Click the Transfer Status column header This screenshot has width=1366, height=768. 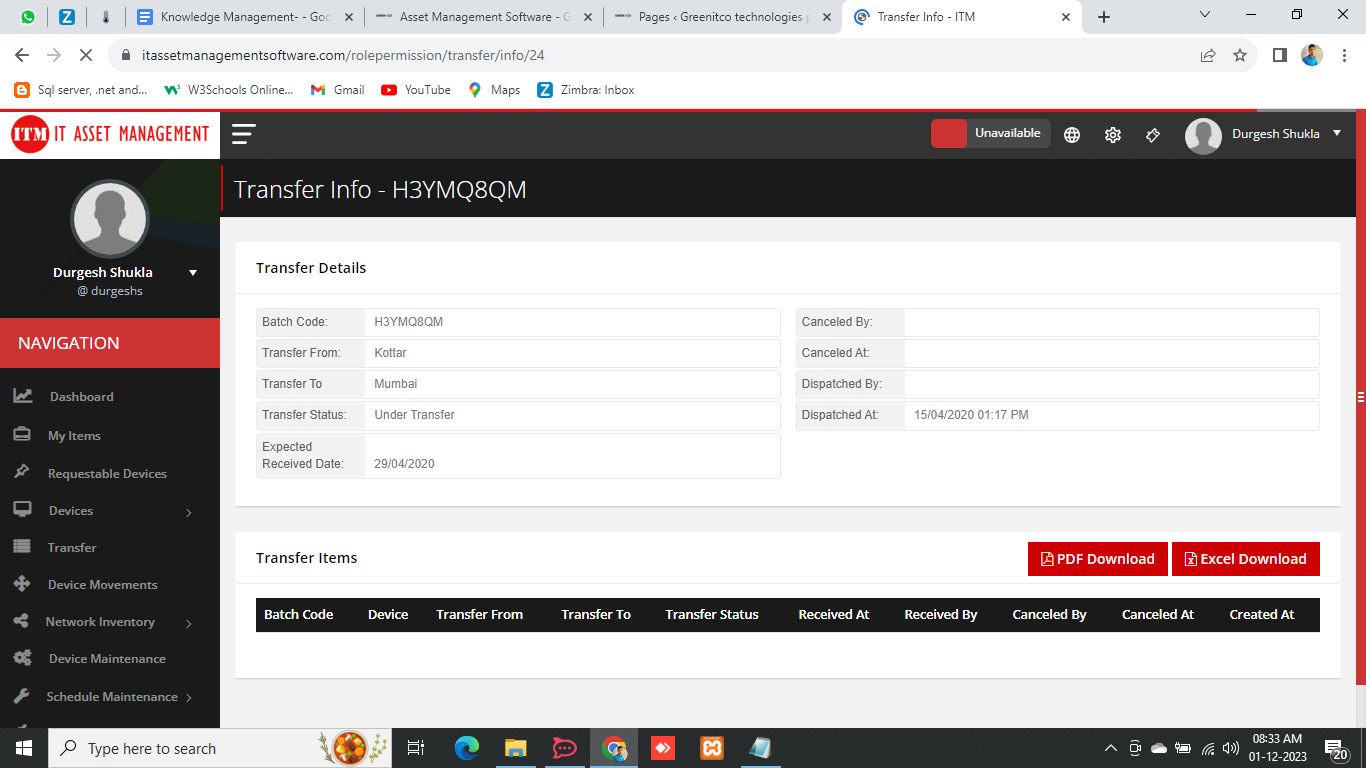712,615
